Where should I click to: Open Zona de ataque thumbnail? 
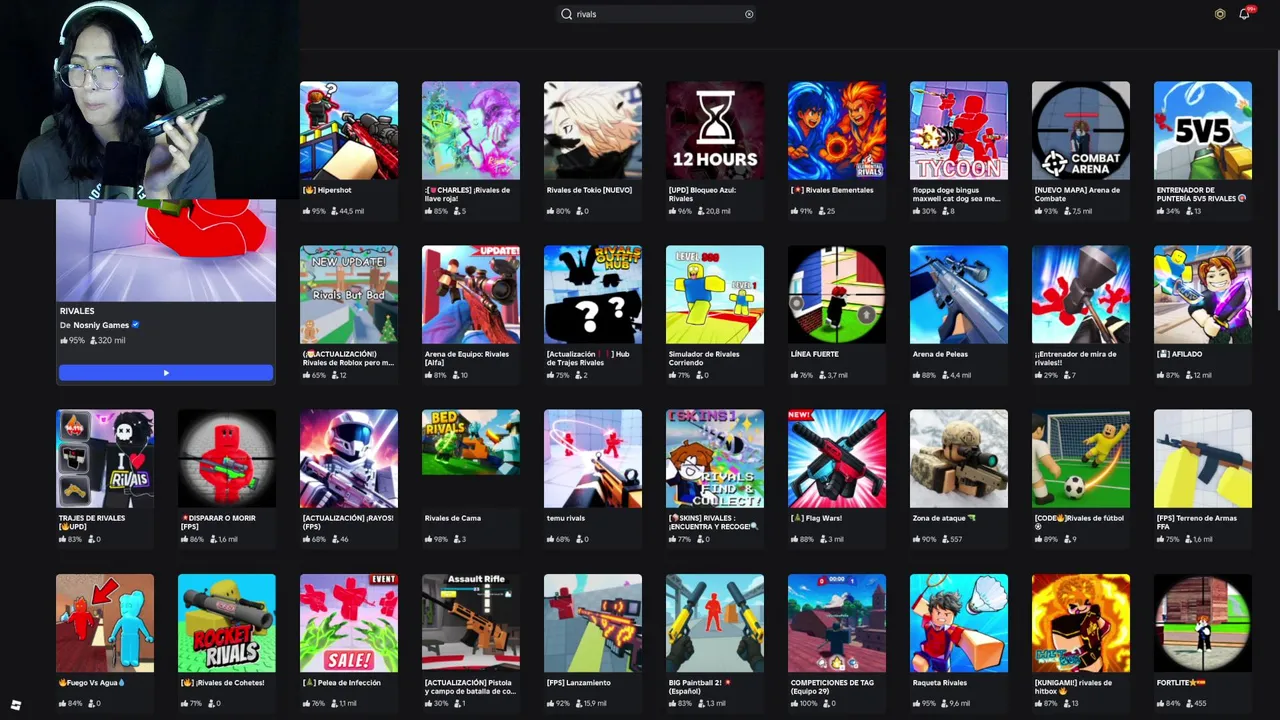(959, 459)
